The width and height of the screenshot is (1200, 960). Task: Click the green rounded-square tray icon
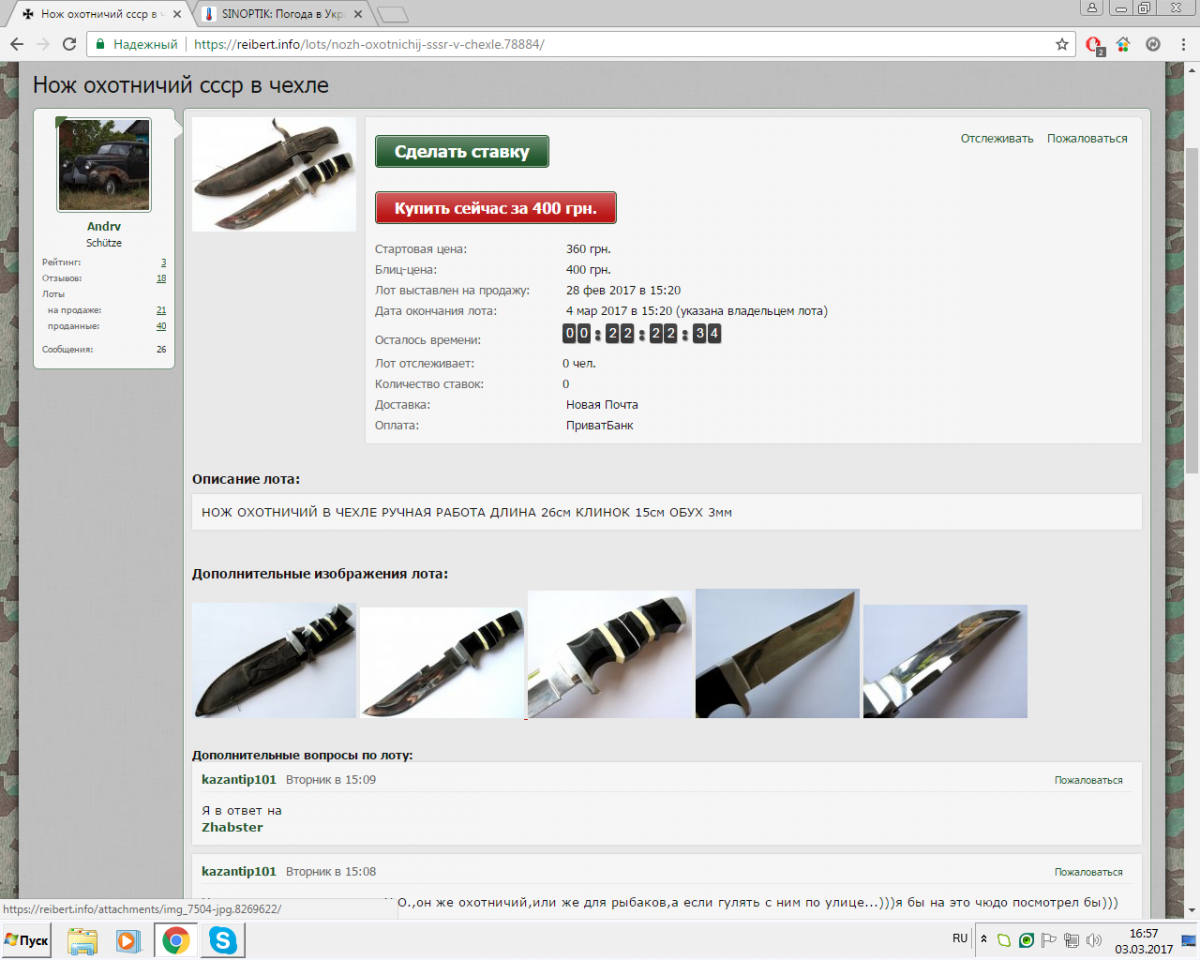point(1005,940)
